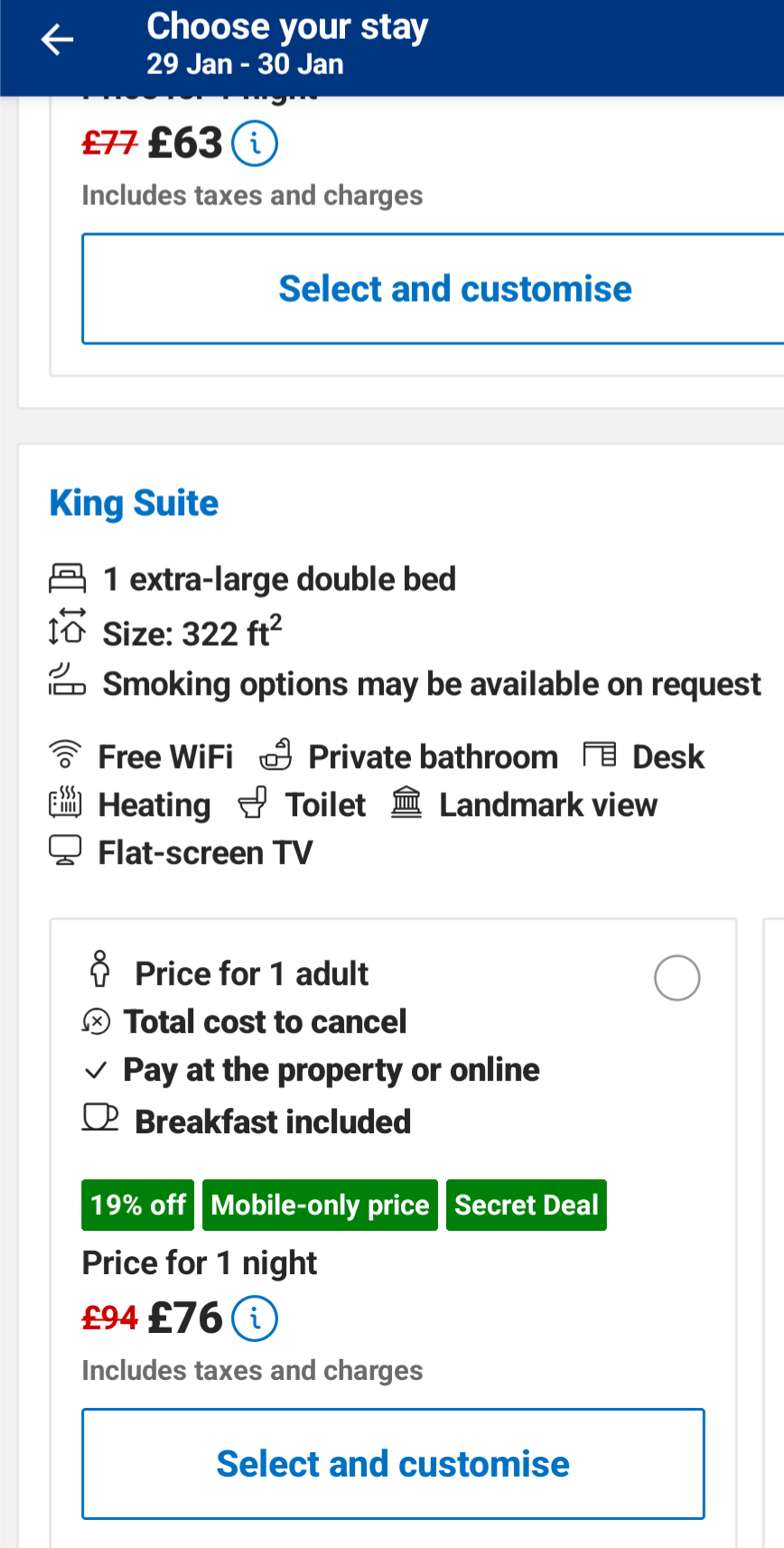784x1548 pixels.
Task: Tap the 19% off badge
Action: [x=138, y=1205]
